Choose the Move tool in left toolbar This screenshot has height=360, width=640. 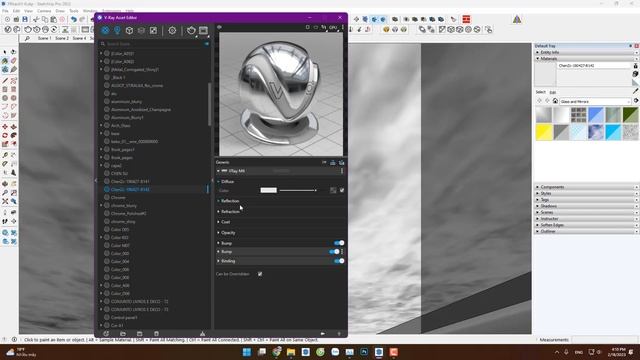point(5,127)
